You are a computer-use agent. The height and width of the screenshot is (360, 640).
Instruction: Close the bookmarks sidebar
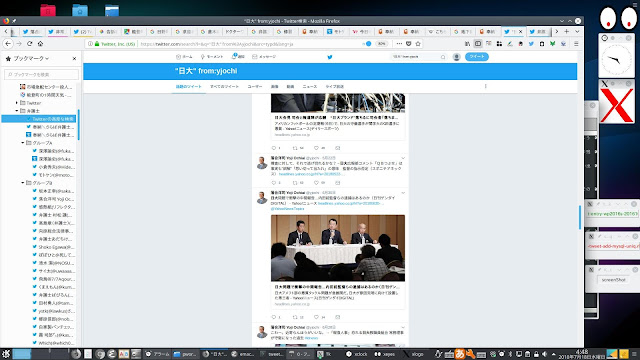pyautogui.click(x=74, y=58)
